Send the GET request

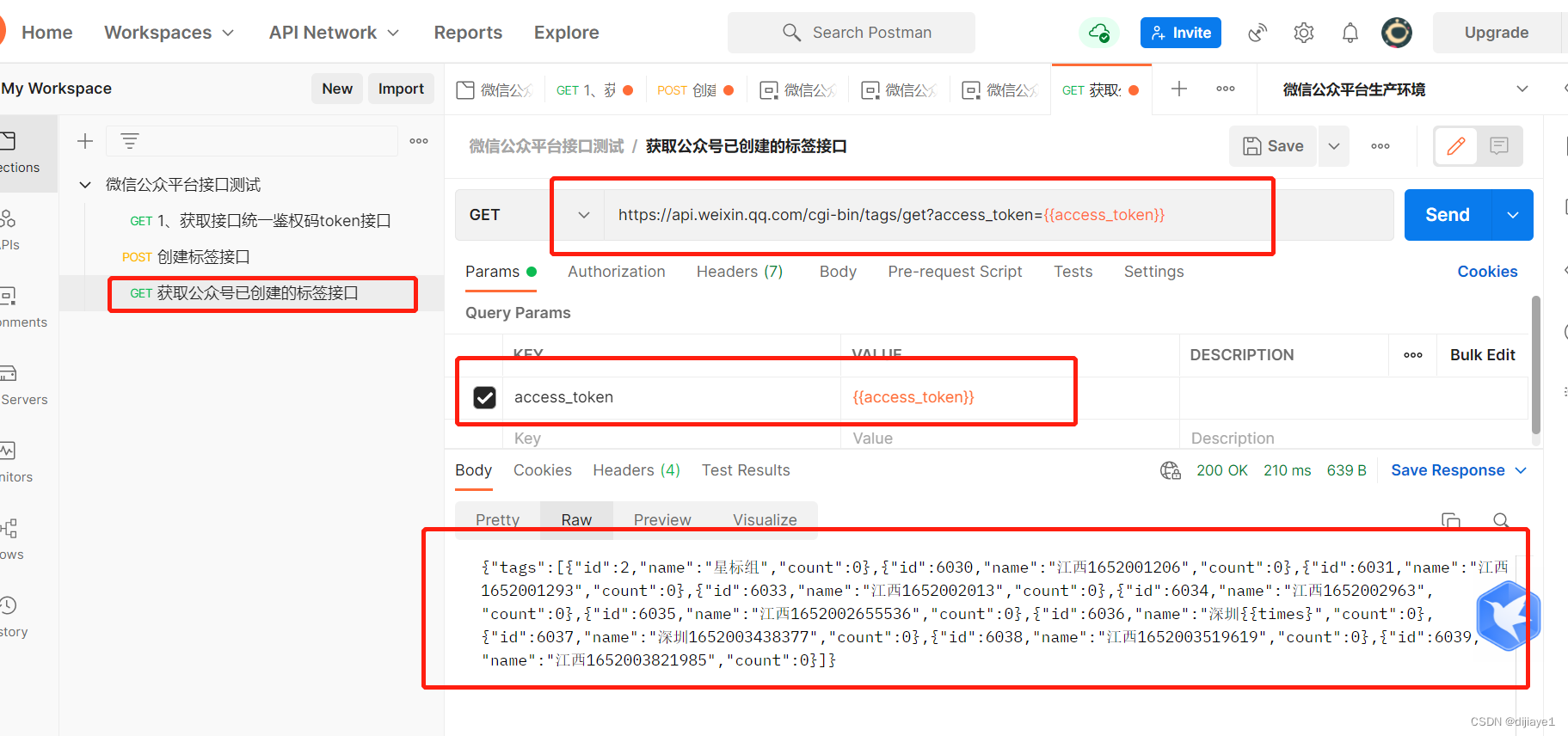1448,215
